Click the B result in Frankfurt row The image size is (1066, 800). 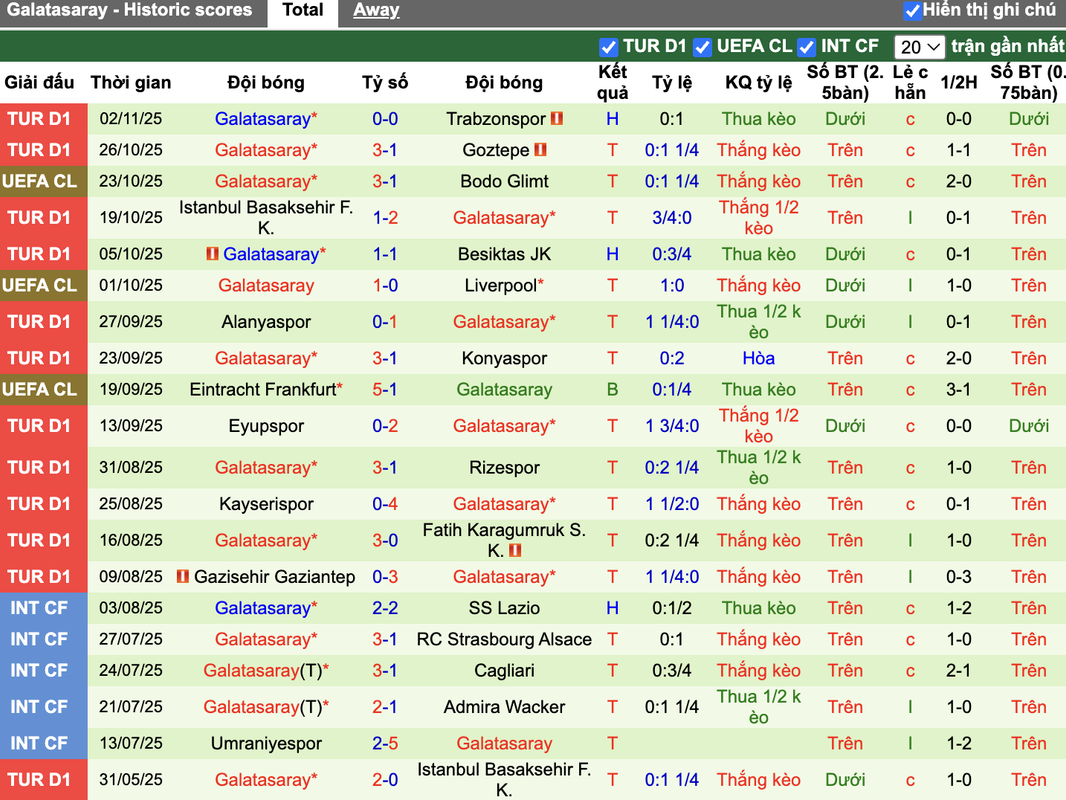click(613, 389)
